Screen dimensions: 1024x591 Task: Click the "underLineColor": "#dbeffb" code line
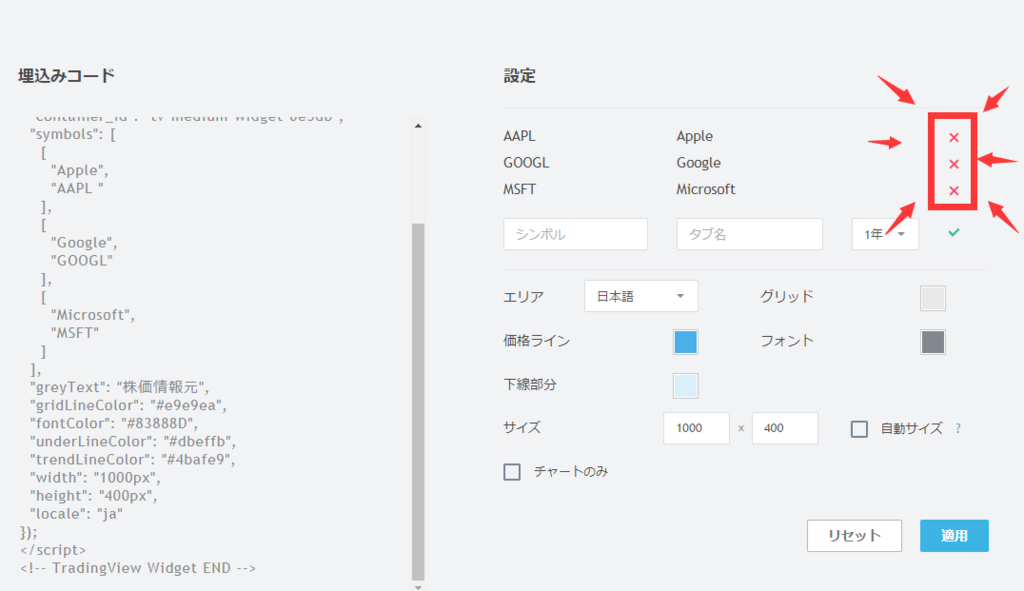pos(133,441)
